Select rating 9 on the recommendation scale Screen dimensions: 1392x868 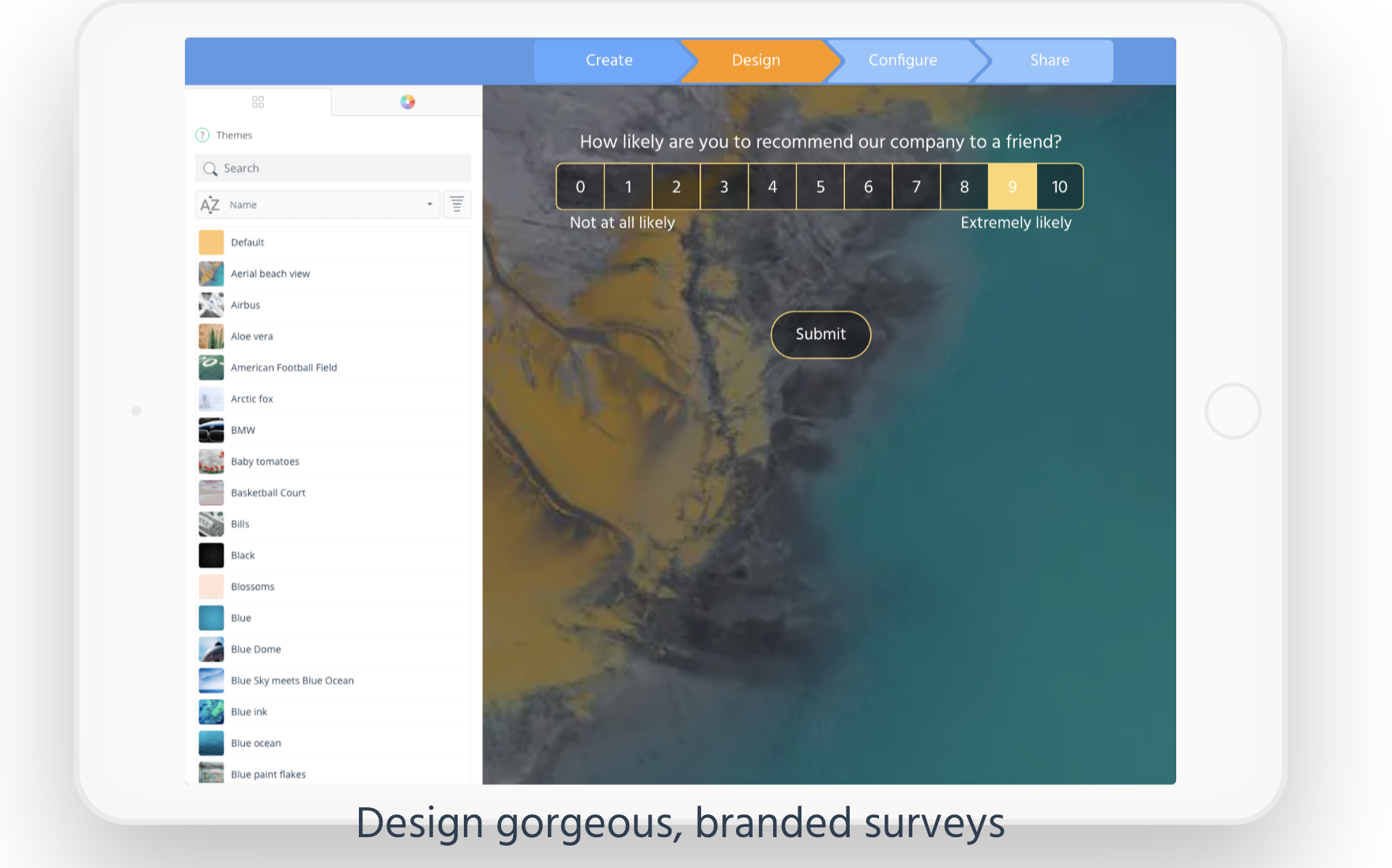[x=1012, y=187]
